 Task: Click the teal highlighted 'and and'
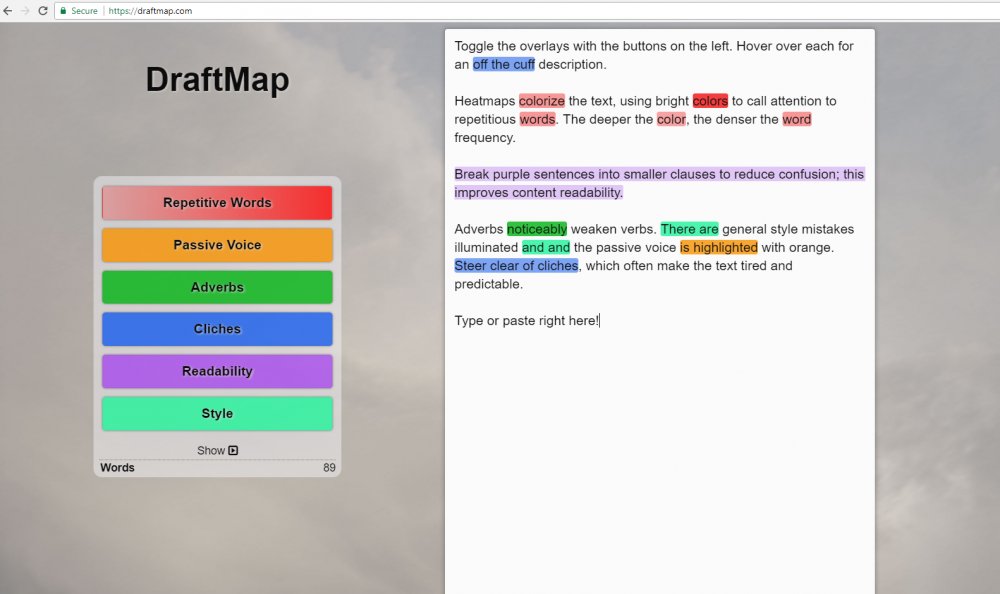546,248
